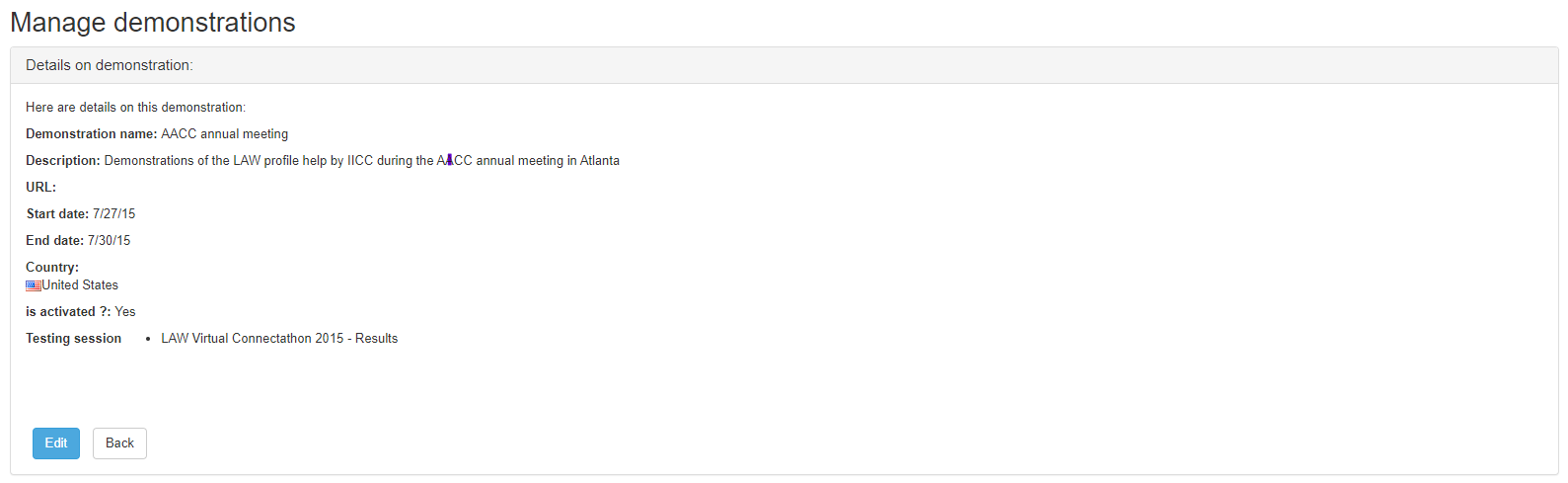Click the 7/27/15 start date value
The image size is (1568, 483).
[x=113, y=214]
